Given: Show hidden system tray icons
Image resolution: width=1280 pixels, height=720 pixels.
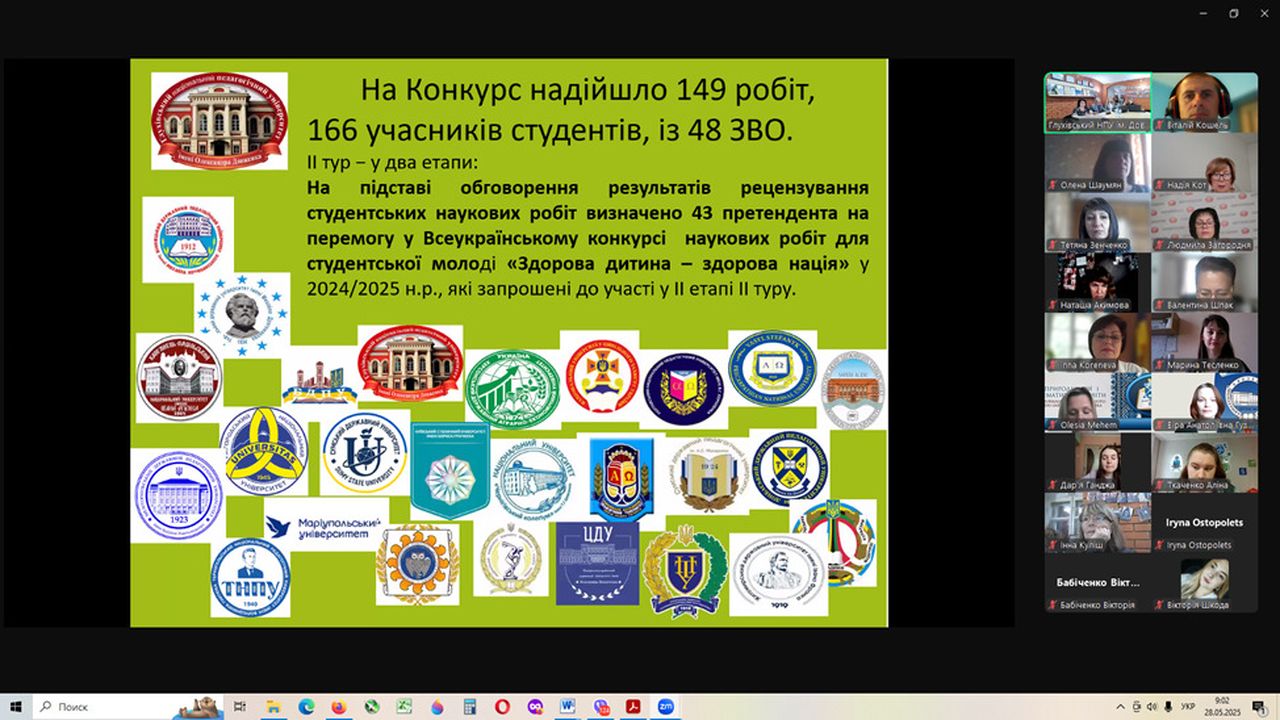Looking at the screenshot, I should point(1121,706).
